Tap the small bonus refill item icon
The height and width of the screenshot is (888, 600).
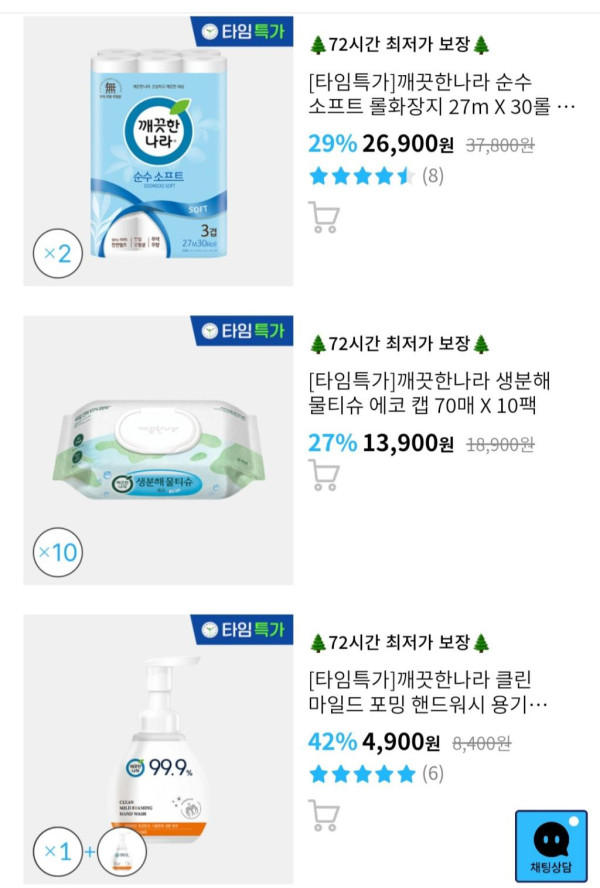click(122, 852)
